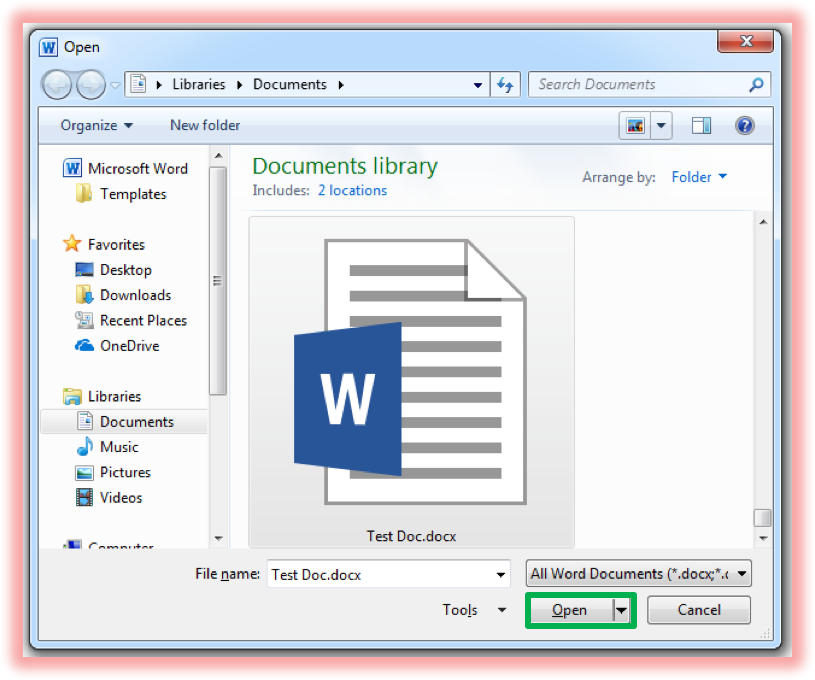The height and width of the screenshot is (680, 815).
Task: Click the file list vertical scrollbar thumb
Action: 763,517
